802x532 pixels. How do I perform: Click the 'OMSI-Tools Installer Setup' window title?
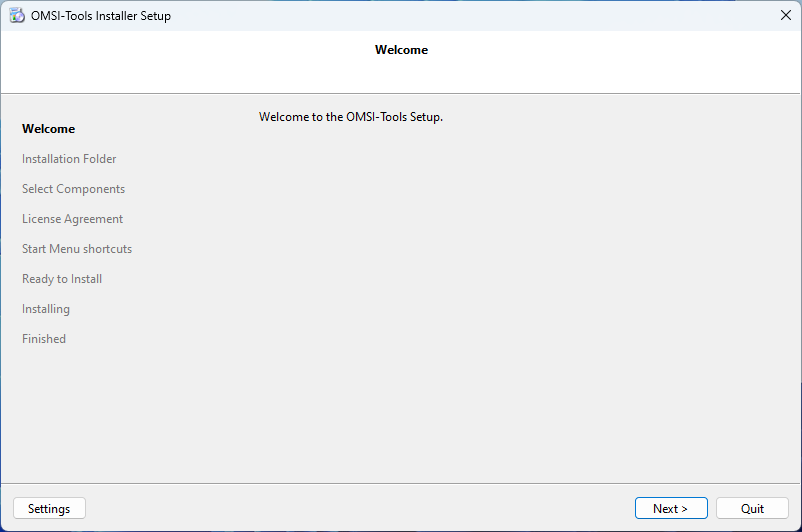pyautogui.click(x=101, y=16)
